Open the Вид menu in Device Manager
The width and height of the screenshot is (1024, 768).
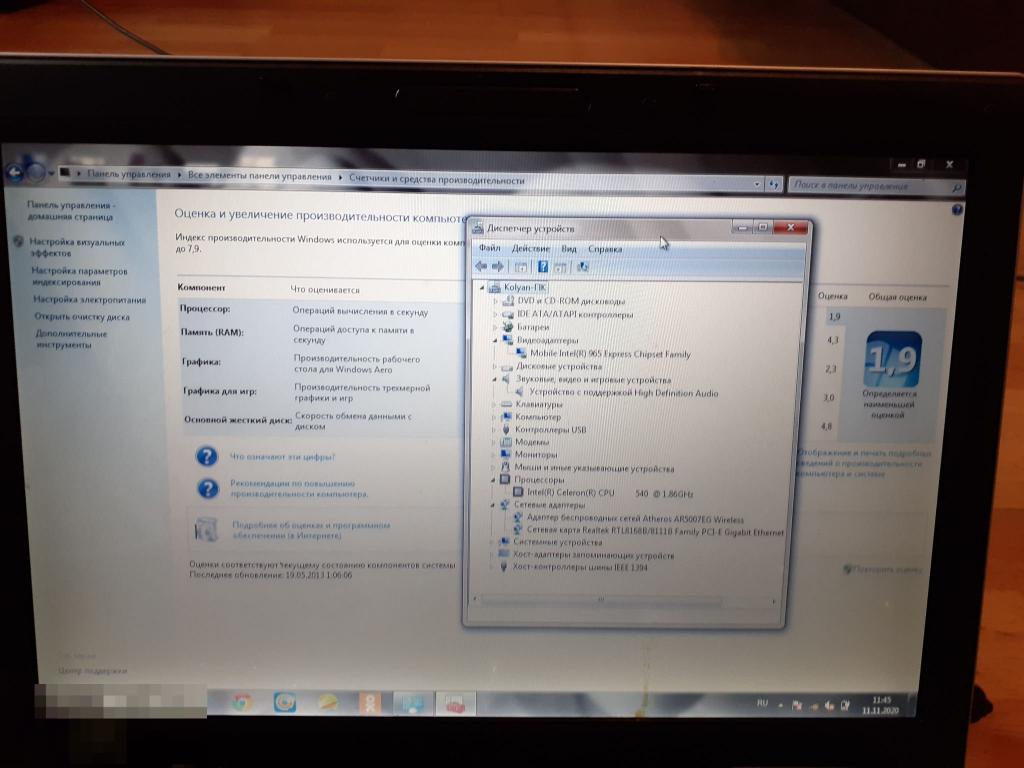pyautogui.click(x=569, y=249)
